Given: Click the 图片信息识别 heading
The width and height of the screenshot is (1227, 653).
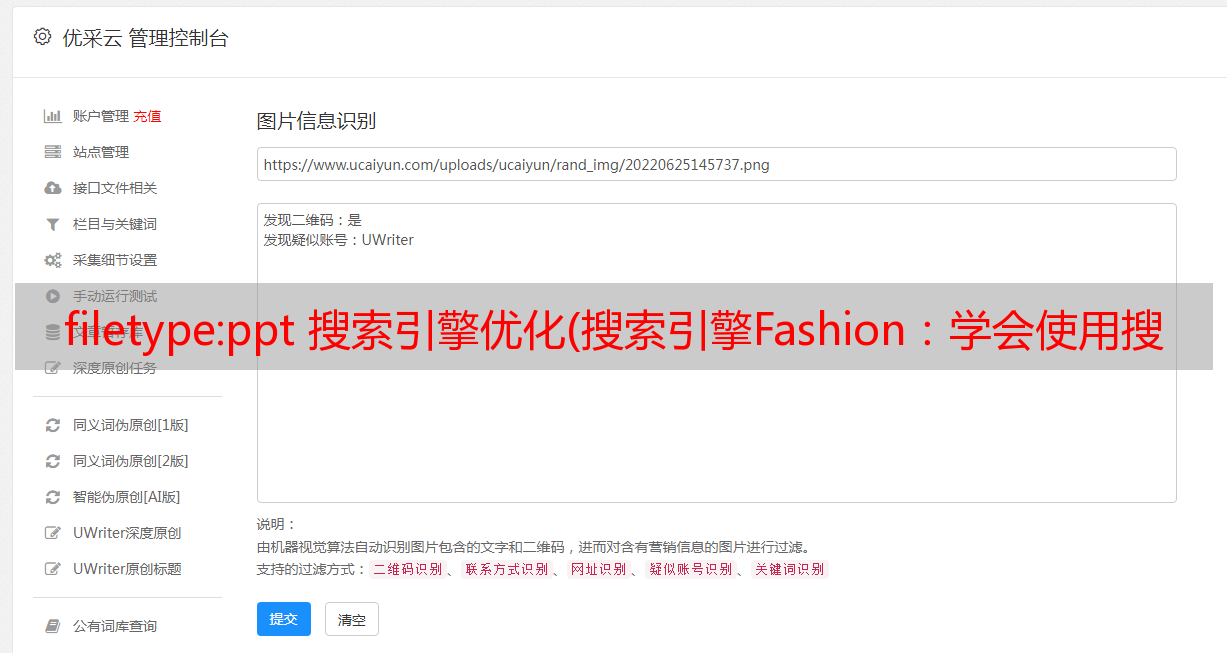Looking at the screenshot, I should 316,121.
